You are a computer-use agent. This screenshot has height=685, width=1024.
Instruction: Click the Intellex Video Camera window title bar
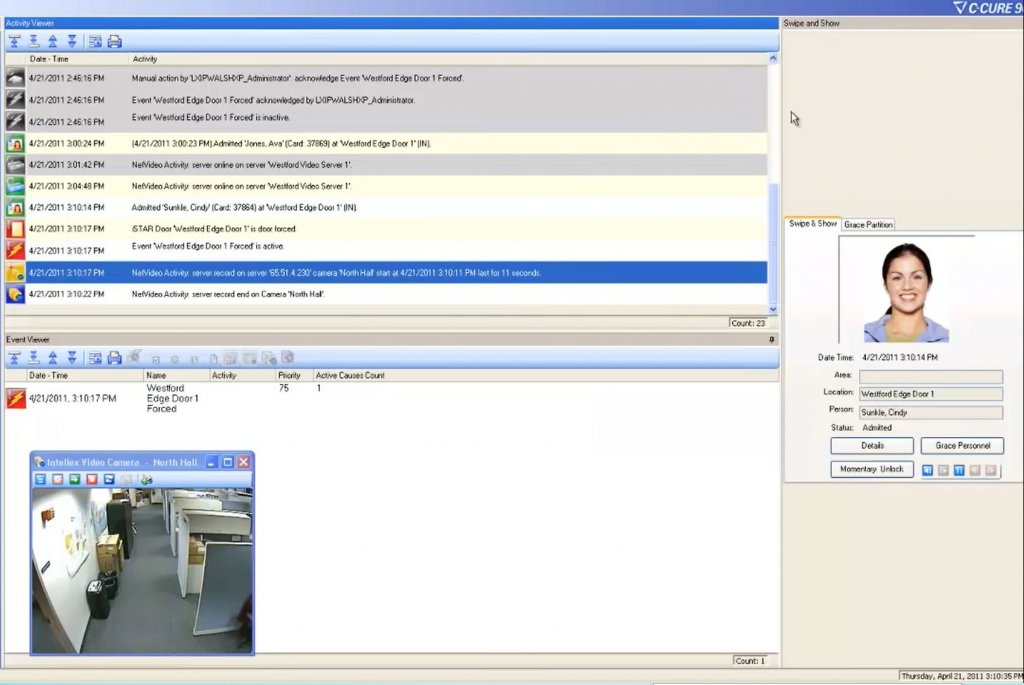click(x=121, y=462)
